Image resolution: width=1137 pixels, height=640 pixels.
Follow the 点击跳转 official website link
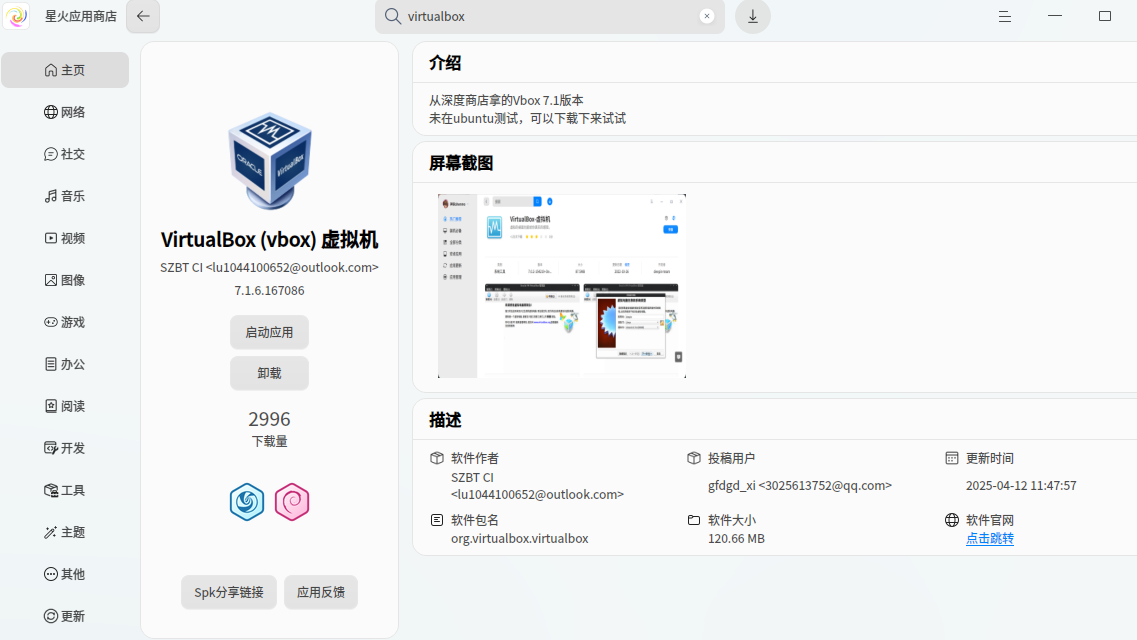[x=990, y=539]
